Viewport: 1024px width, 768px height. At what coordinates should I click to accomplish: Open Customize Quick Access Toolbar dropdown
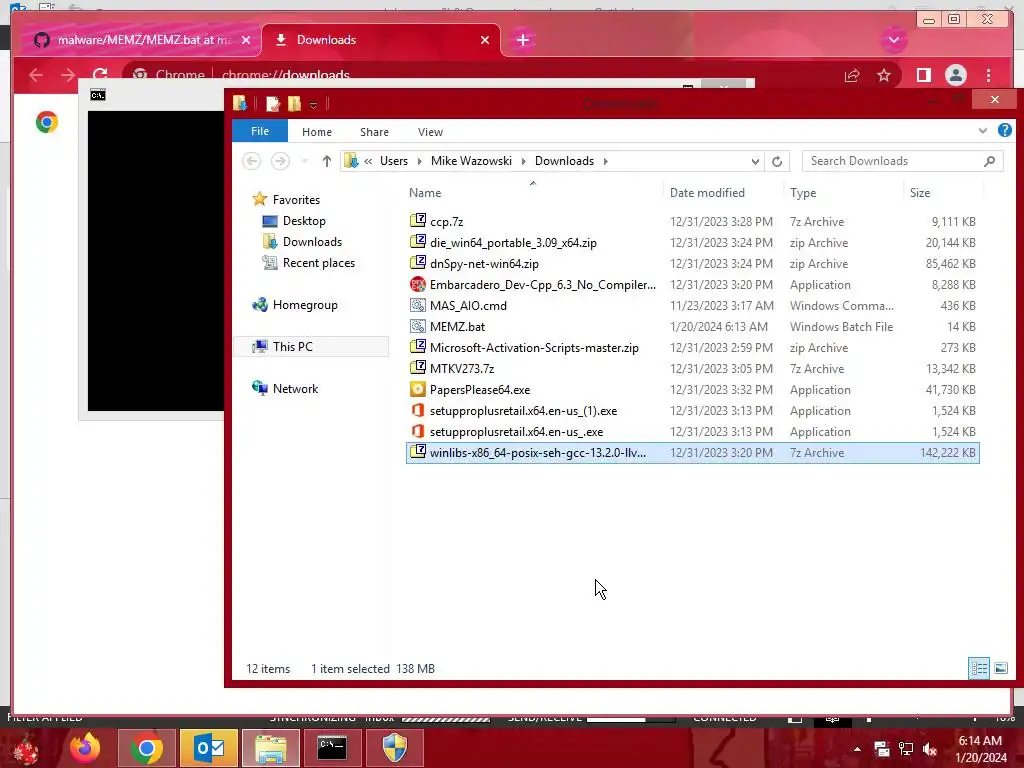pyautogui.click(x=313, y=104)
